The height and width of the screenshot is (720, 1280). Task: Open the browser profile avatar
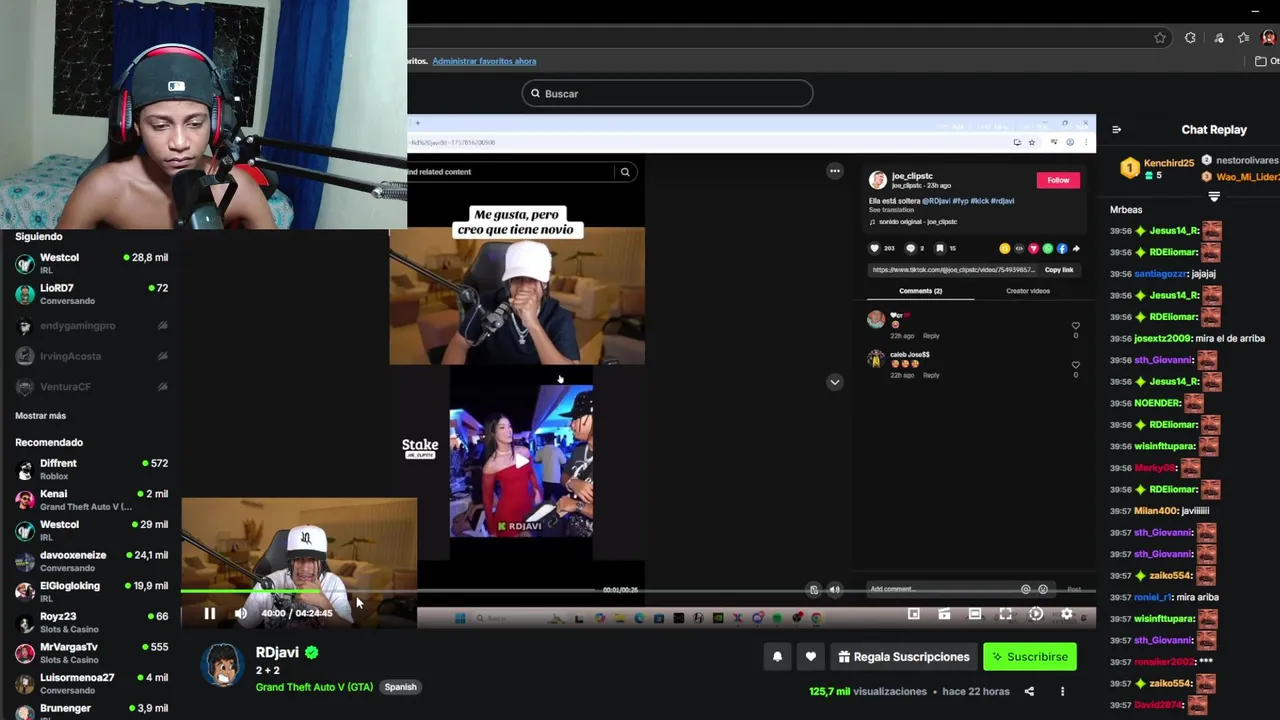point(1269,38)
